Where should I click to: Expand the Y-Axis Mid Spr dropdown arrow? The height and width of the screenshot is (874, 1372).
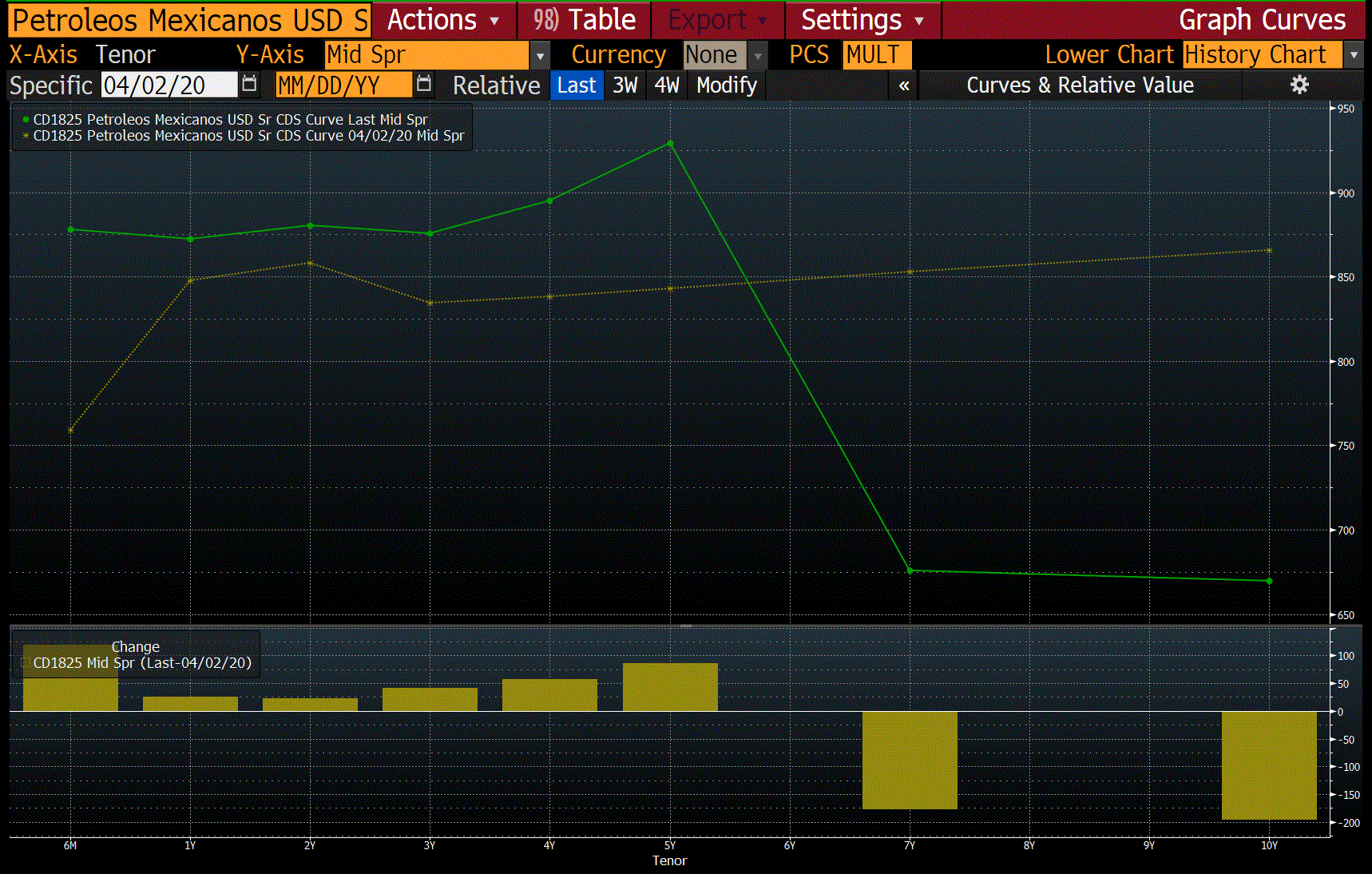click(x=541, y=56)
